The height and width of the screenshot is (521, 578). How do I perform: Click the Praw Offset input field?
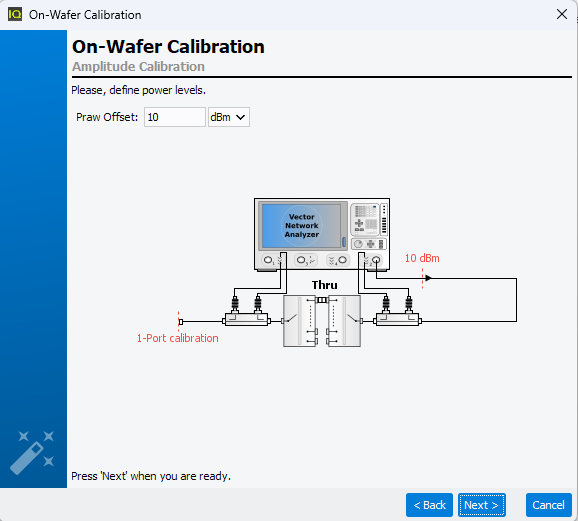pos(175,117)
